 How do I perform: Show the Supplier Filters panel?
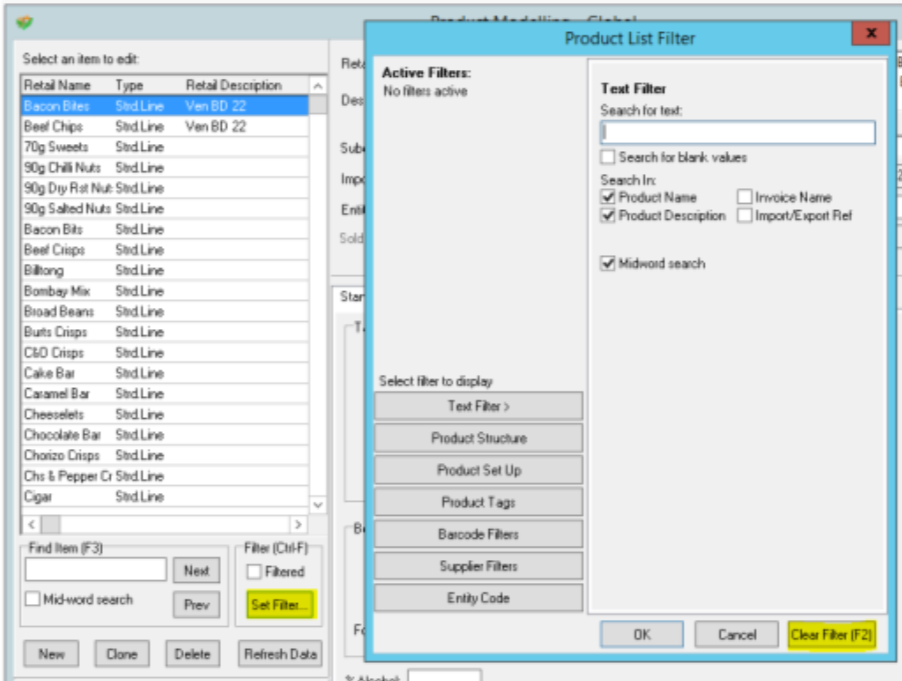click(x=478, y=566)
